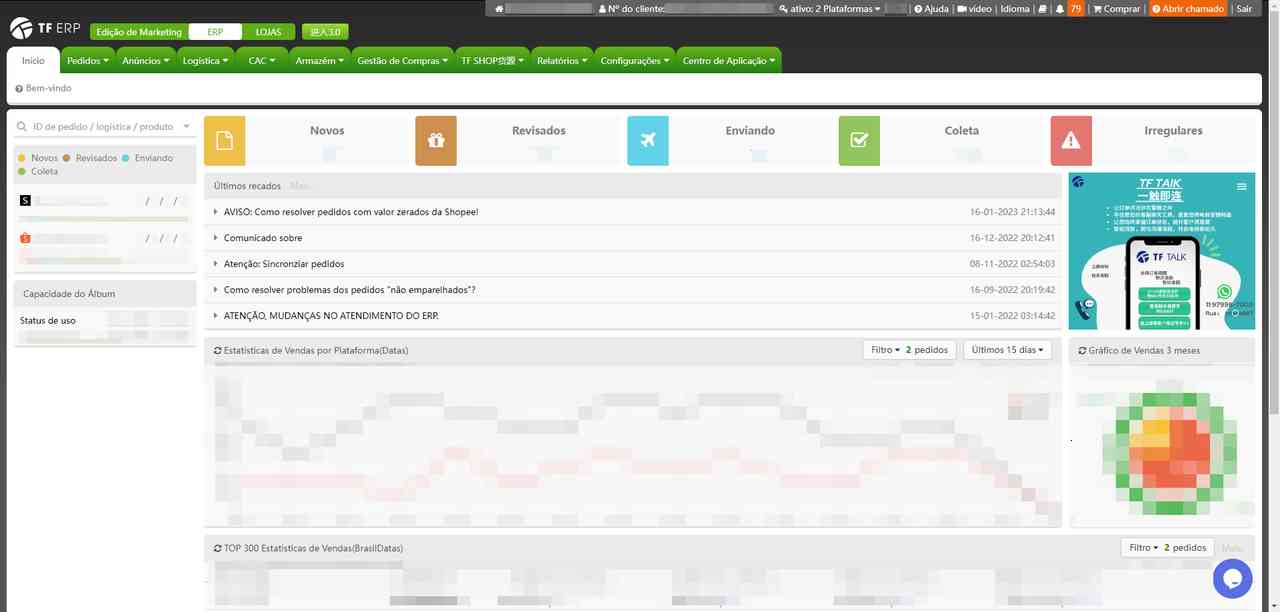Click the yellow Novos document icon
This screenshot has height=612, width=1280.
point(225,141)
